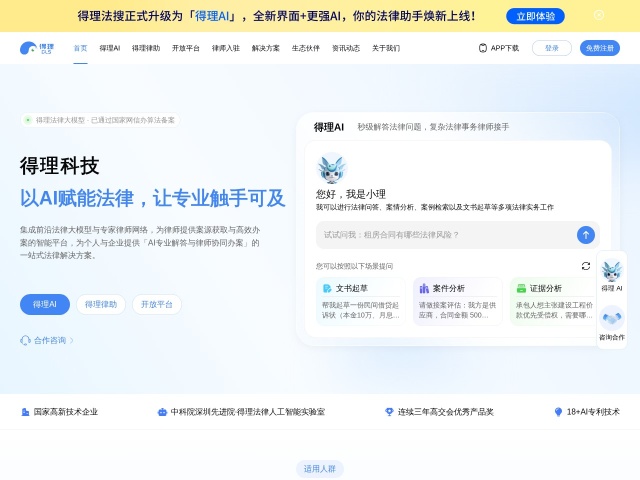Click the 得理 DLS logo
640x480 pixels.
coord(37,48)
